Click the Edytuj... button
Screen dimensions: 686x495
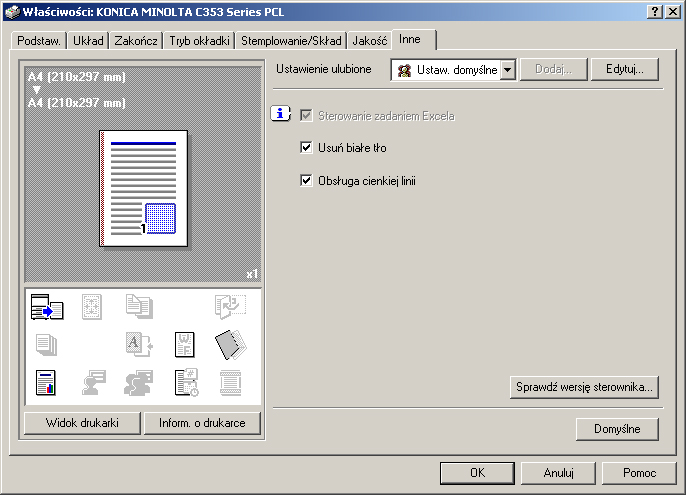tap(624, 69)
